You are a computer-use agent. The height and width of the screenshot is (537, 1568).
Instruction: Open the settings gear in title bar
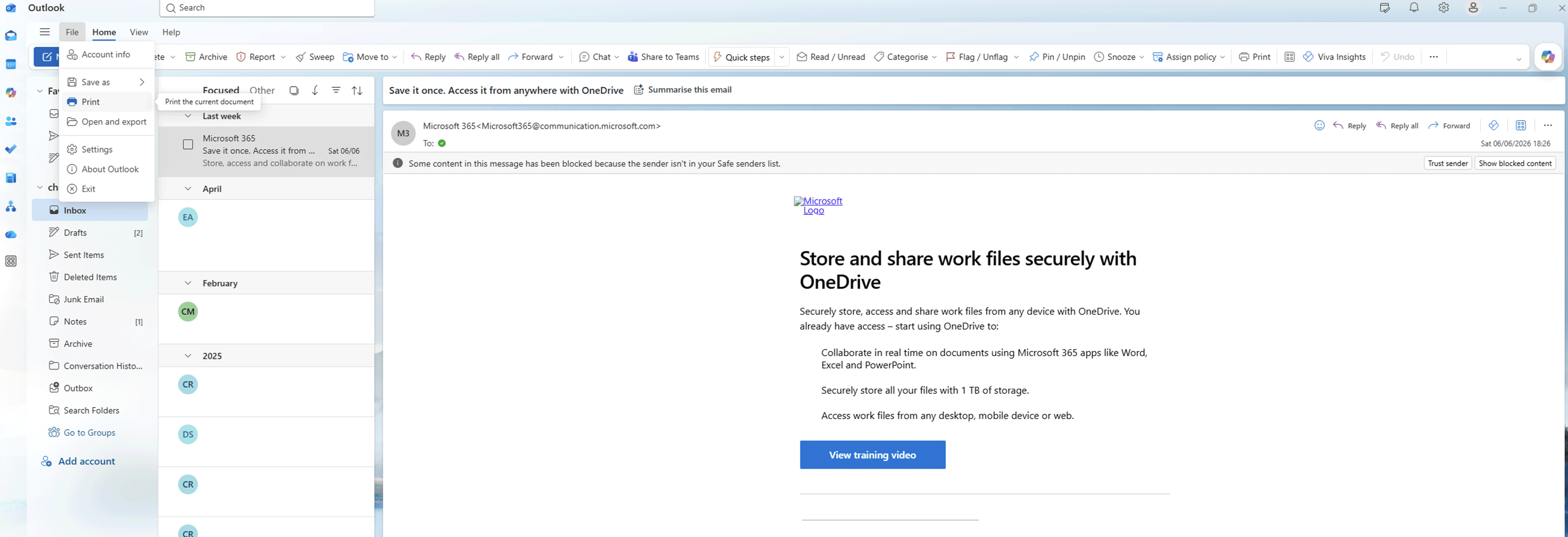pos(1443,8)
